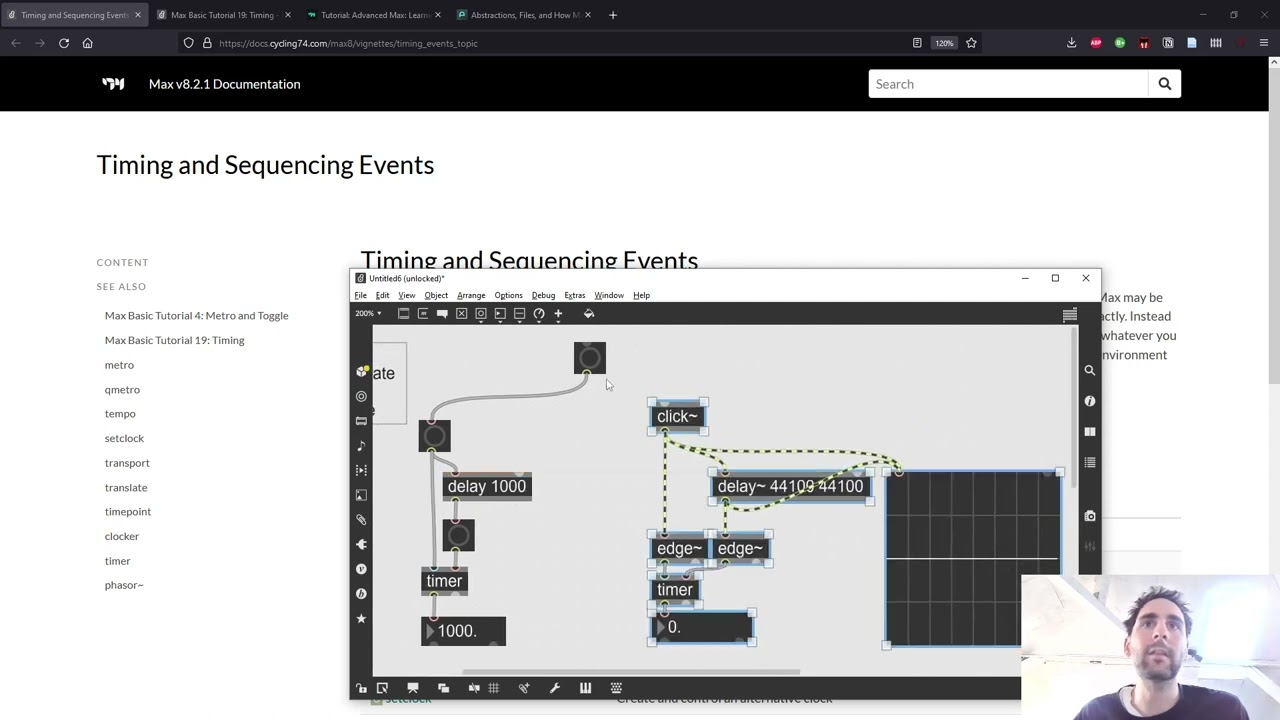Open the Max Basic Tutorial 4: Metro and Toggle link
Screen dimensions: 1280x720
(196, 316)
